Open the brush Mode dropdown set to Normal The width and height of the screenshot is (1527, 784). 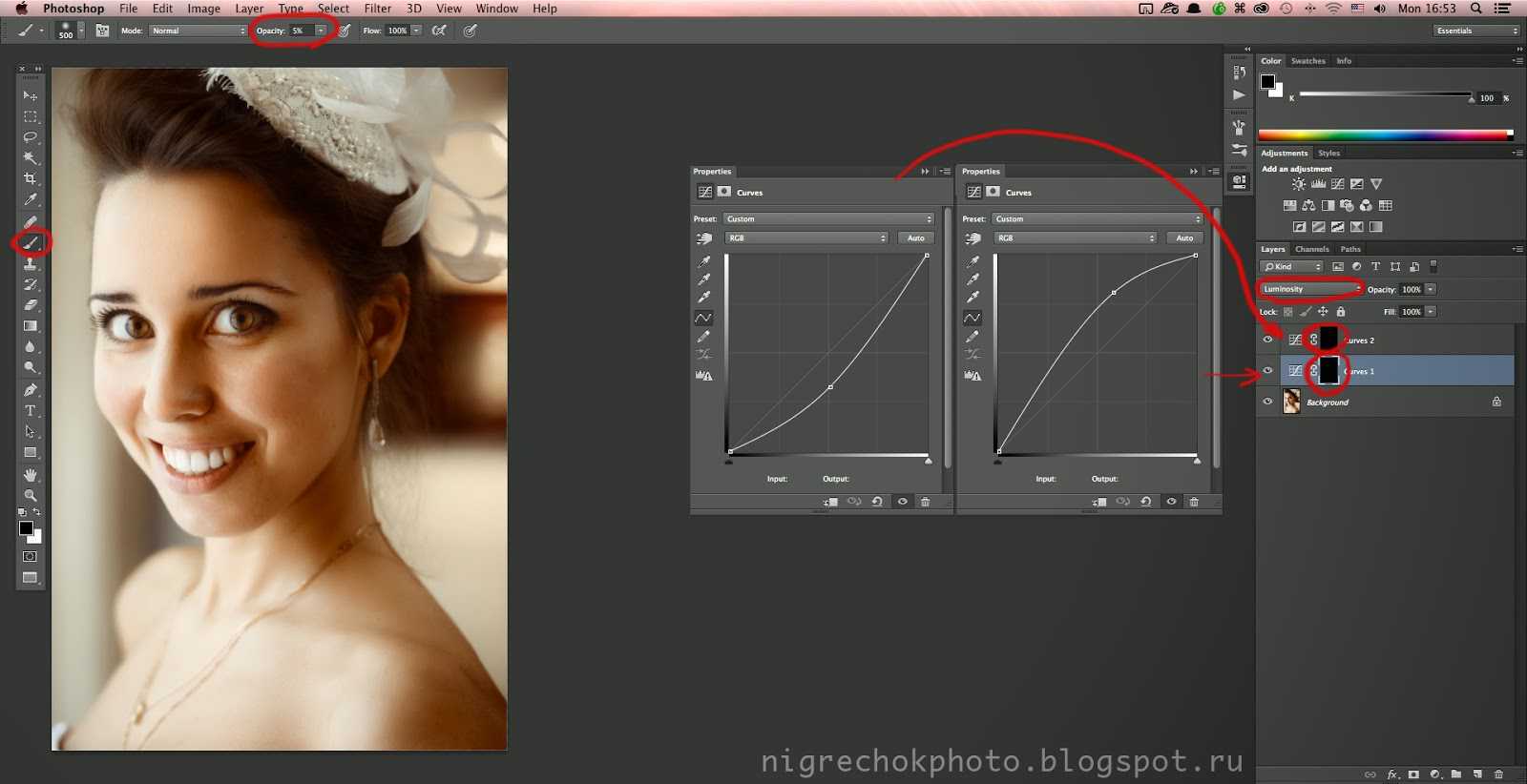click(x=199, y=31)
